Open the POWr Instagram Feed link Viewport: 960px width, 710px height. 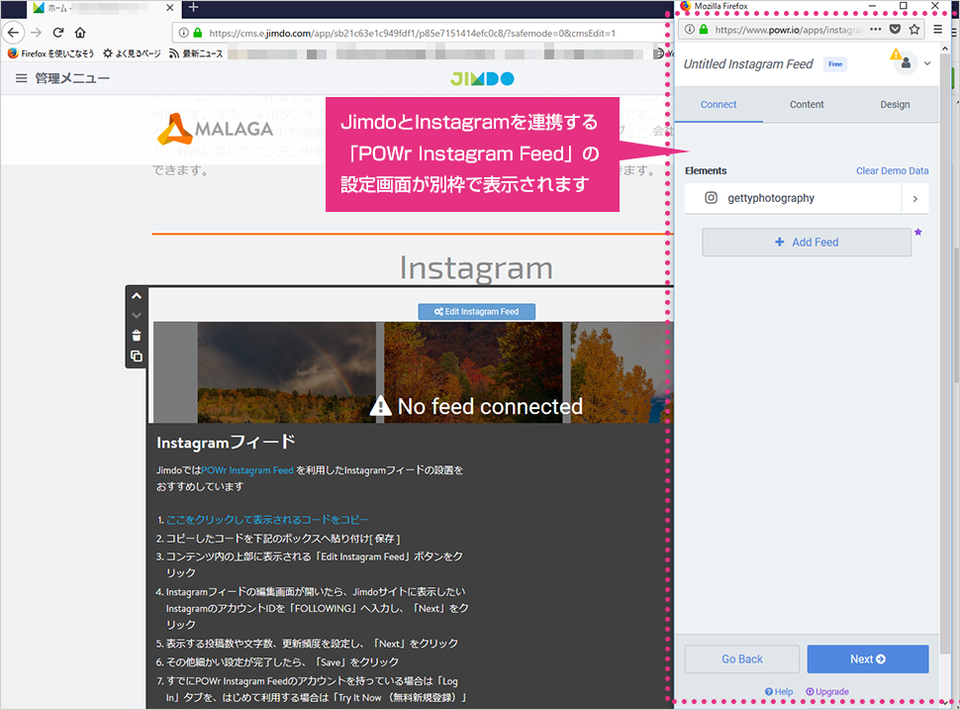(x=247, y=470)
